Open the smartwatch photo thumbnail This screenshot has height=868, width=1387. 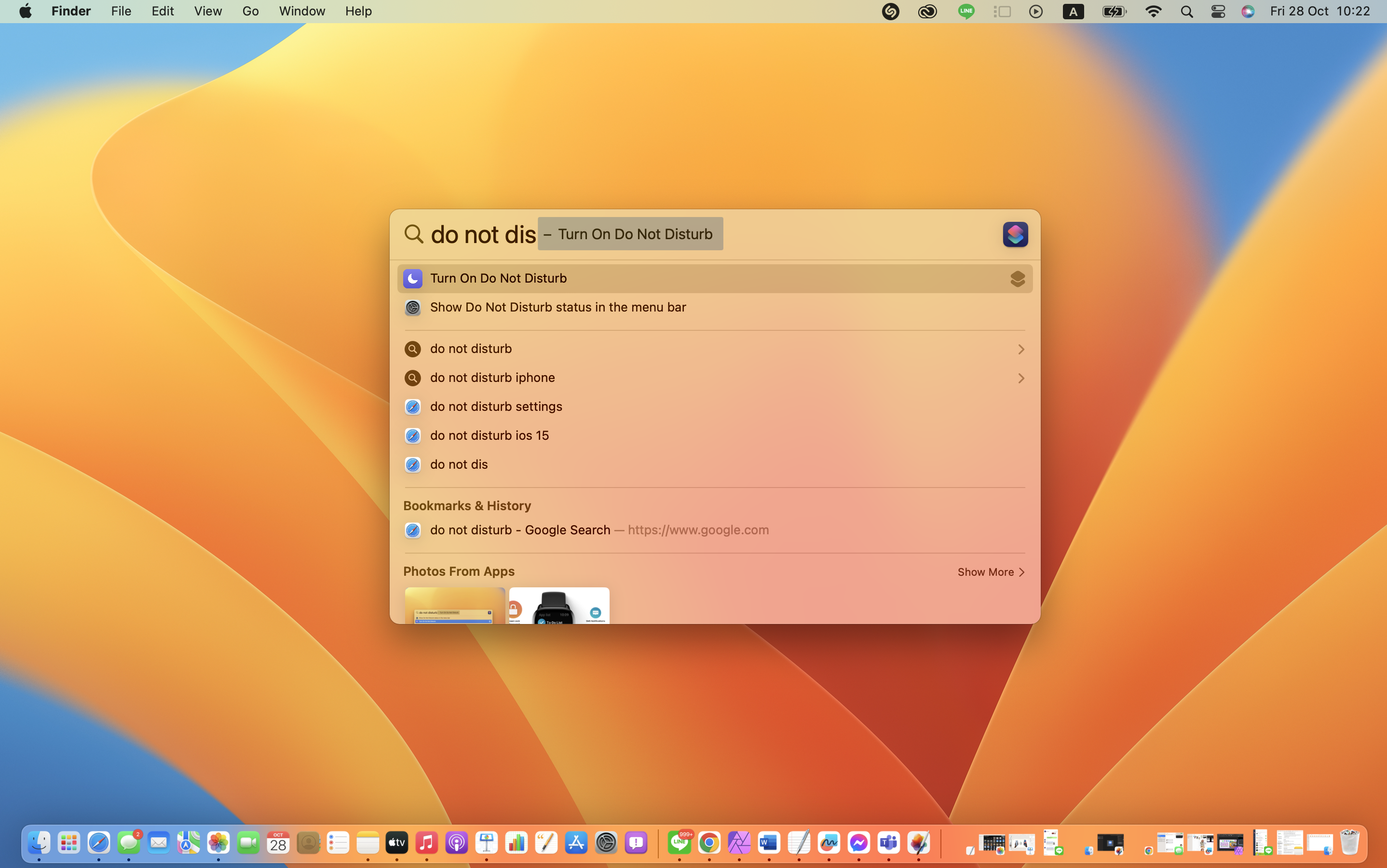(x=558, y=605)
